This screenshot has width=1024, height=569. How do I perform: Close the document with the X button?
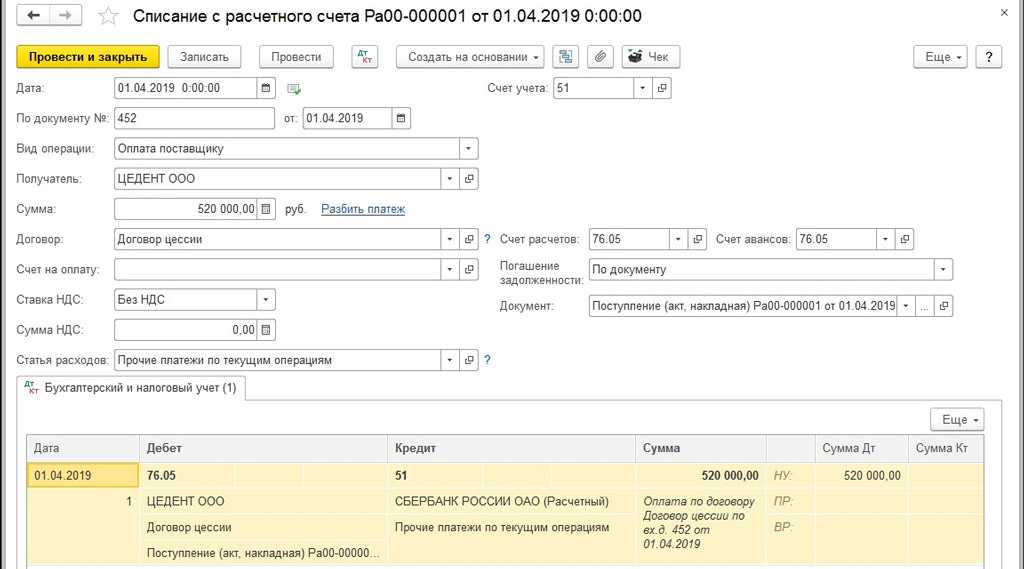(x=1004, y=12)
